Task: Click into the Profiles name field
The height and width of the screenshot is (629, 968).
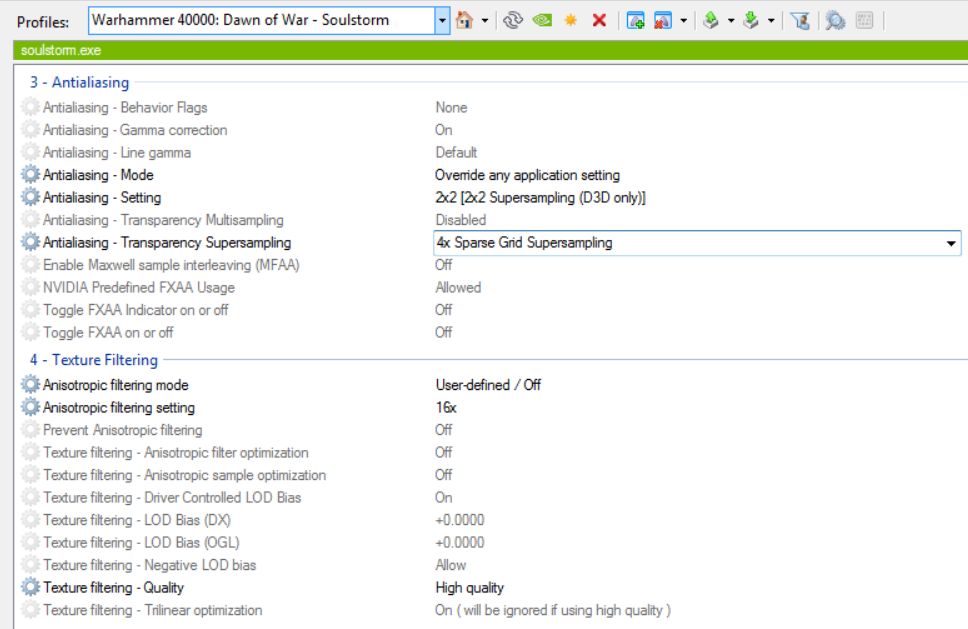Action: click(x=262, y=20)
